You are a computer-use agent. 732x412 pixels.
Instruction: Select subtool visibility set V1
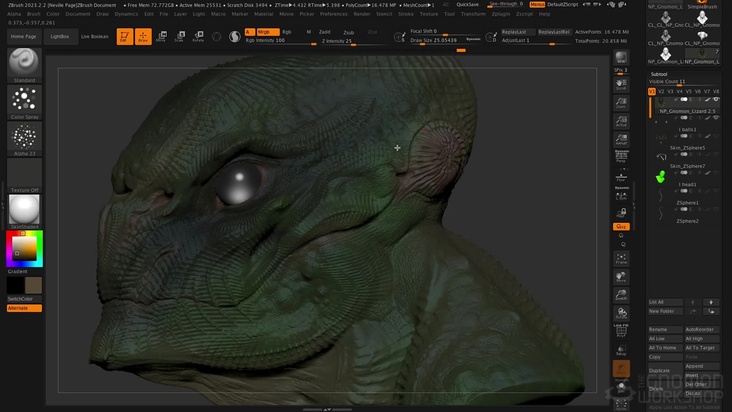[x=652, y=91]
